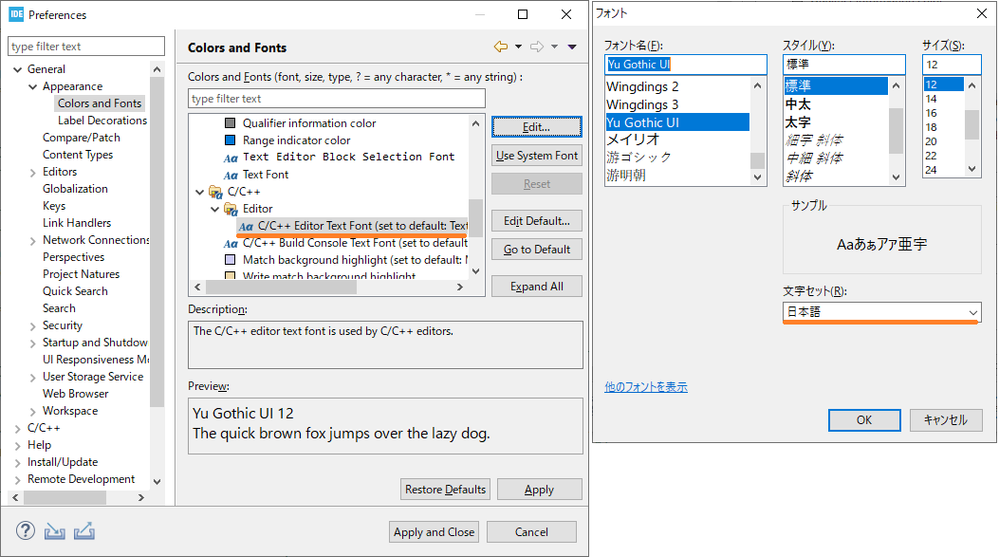Open Web Browser preference page

75,393
